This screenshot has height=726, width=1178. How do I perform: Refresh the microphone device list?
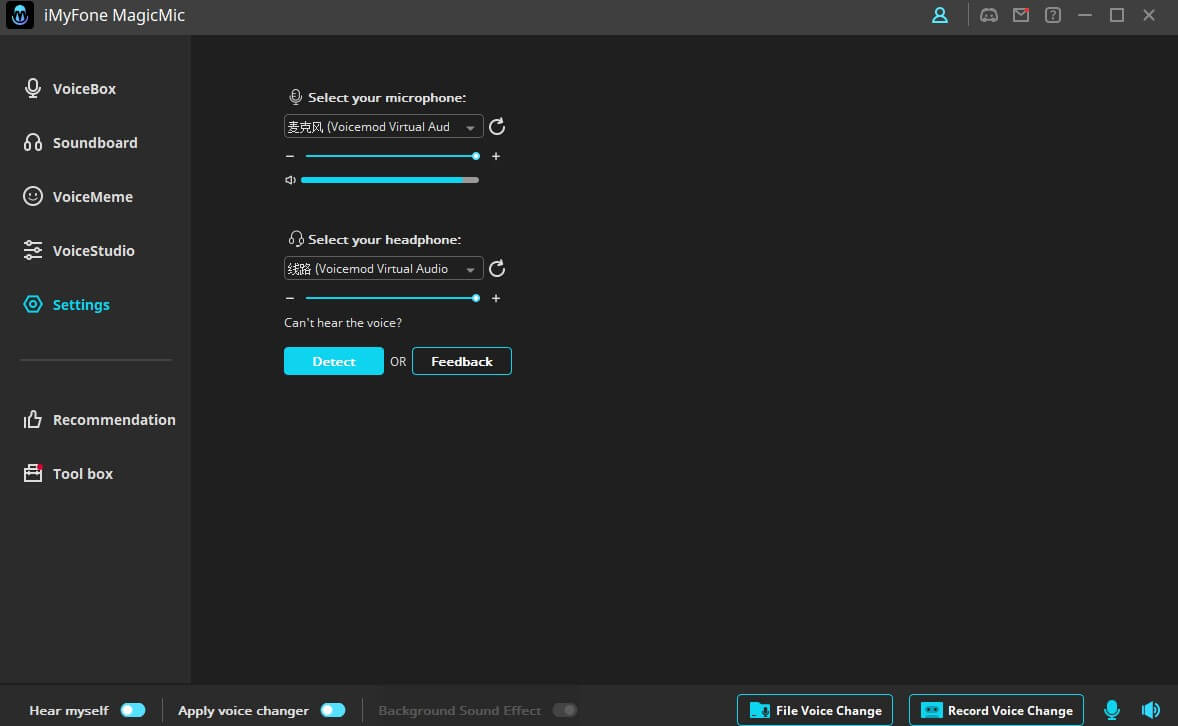point(497,126)
